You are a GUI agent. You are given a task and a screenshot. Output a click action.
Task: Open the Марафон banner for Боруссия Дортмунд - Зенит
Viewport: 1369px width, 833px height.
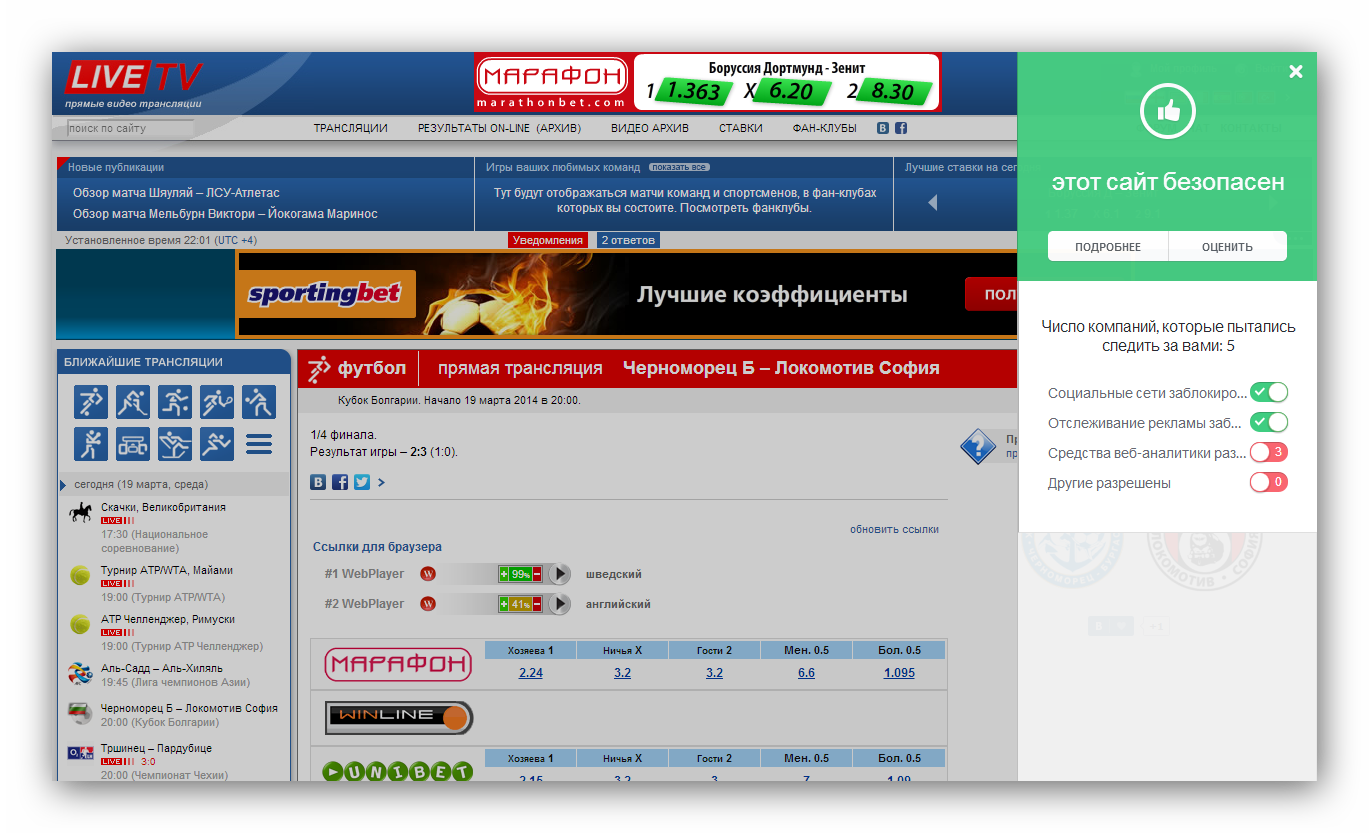pos(707,82)
